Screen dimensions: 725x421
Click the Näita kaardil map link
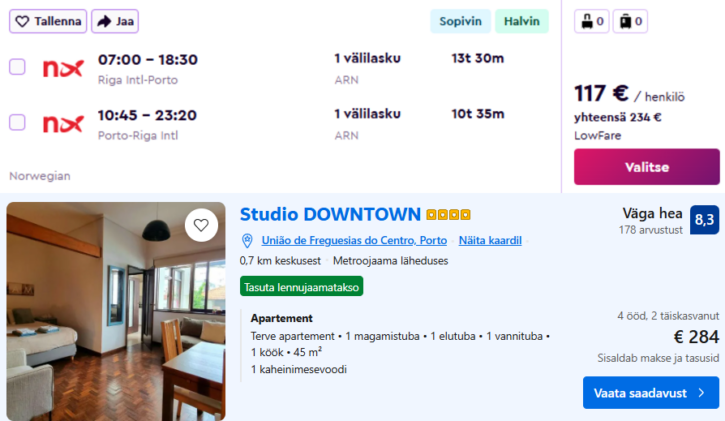click(490, 241)
